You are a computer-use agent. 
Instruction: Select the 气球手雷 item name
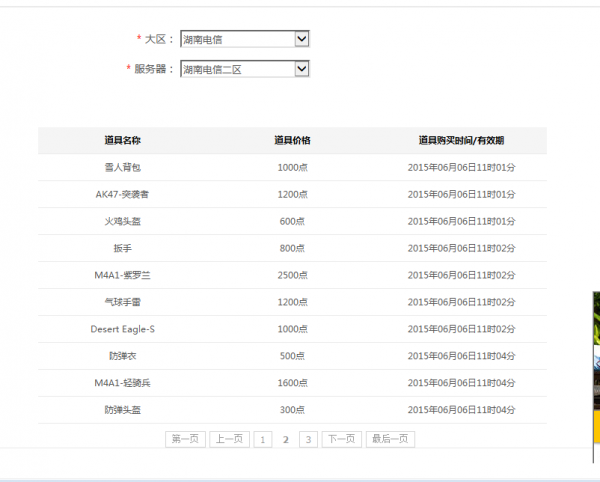(122, 302)
